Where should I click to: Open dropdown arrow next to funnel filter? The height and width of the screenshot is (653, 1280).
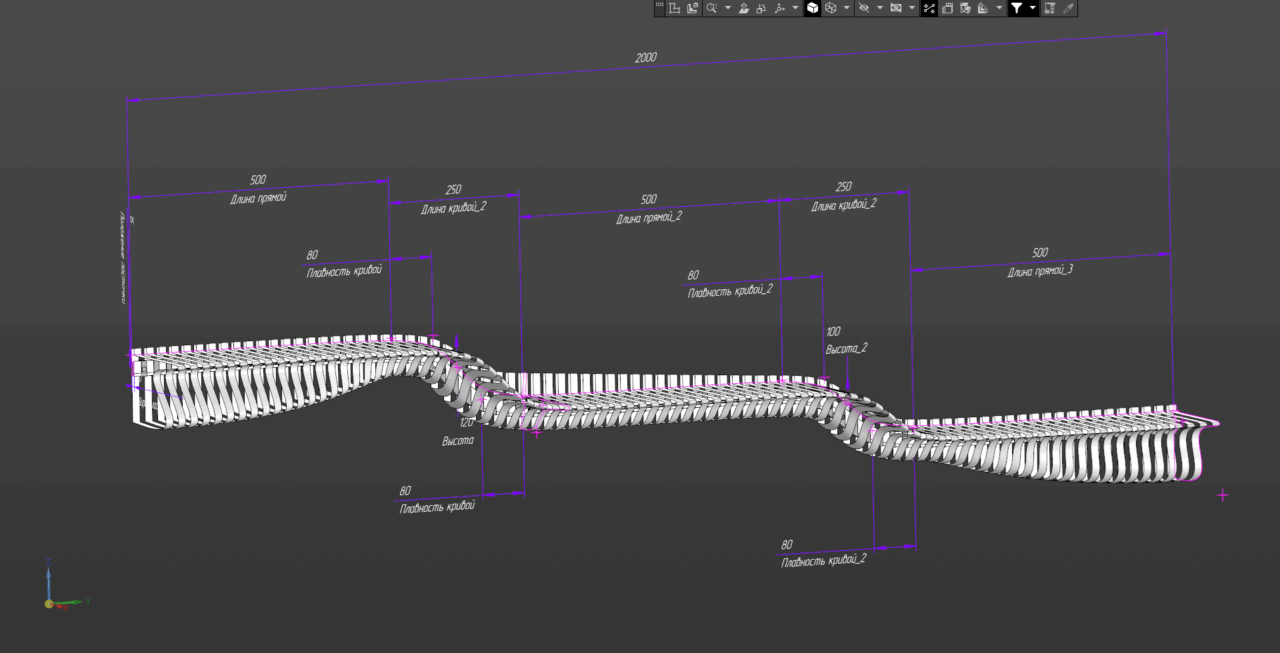tap(1033, 8)
